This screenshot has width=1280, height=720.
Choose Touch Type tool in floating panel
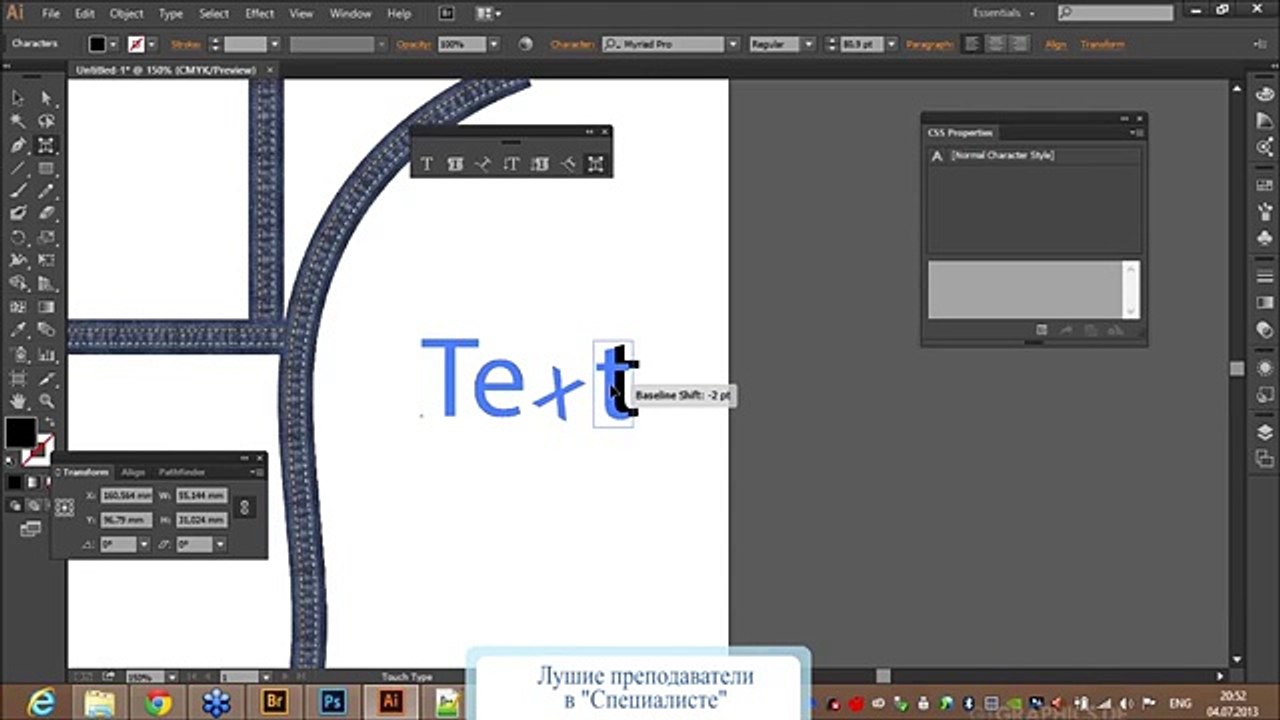click(x=595, y=164)
